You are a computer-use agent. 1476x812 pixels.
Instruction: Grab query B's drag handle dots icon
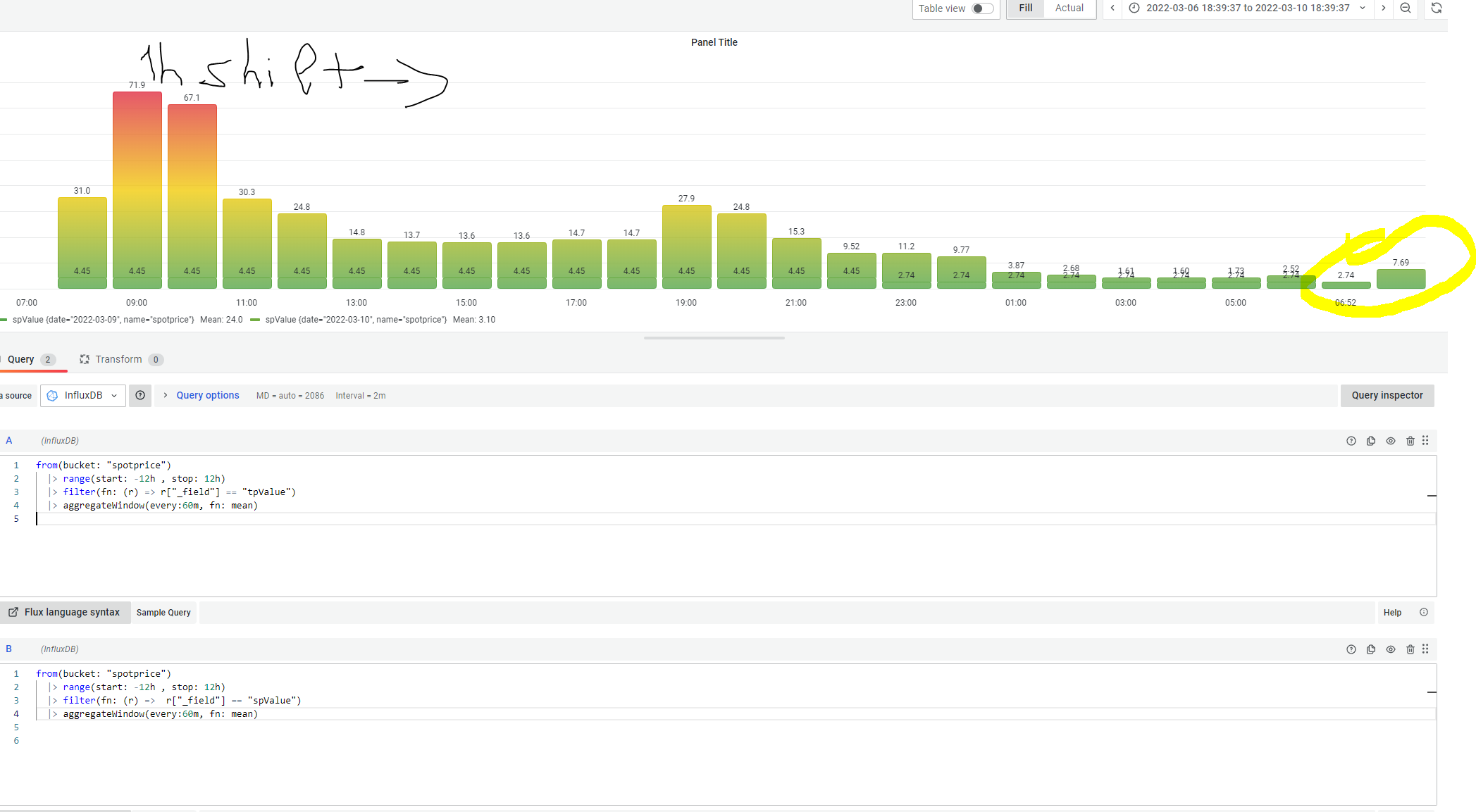point(1425,649)
